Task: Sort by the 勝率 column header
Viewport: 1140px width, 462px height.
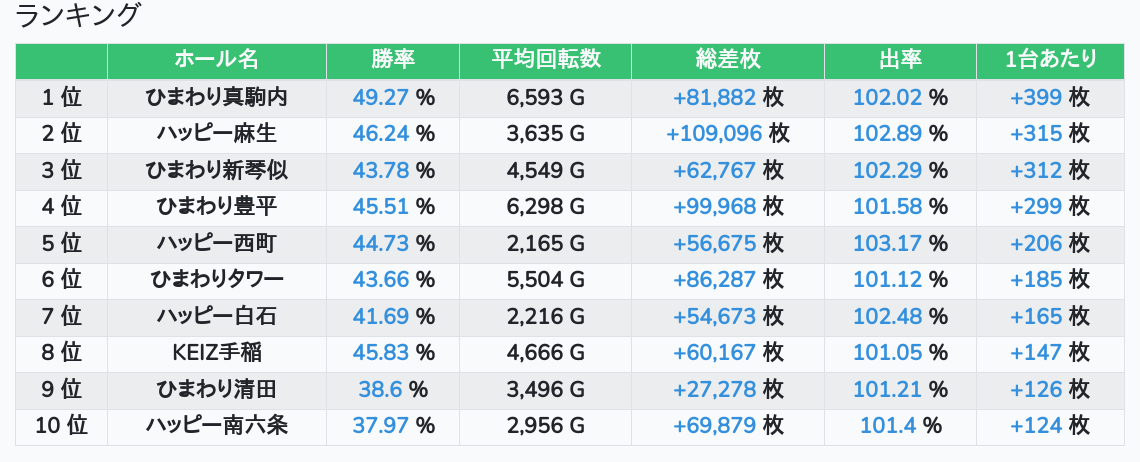Action: (392, 60)
